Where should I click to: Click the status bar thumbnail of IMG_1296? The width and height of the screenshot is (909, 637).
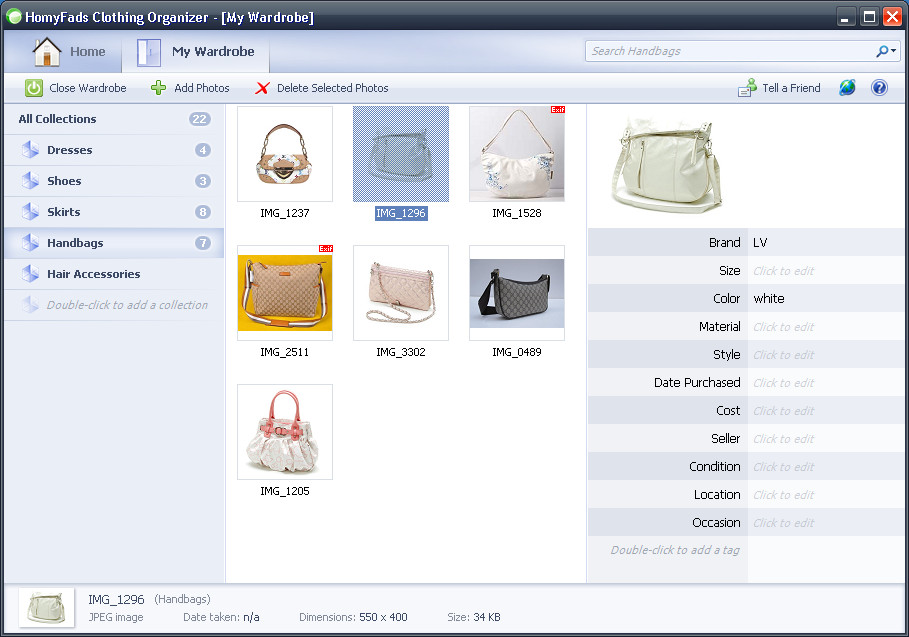(x=46, y=607)
